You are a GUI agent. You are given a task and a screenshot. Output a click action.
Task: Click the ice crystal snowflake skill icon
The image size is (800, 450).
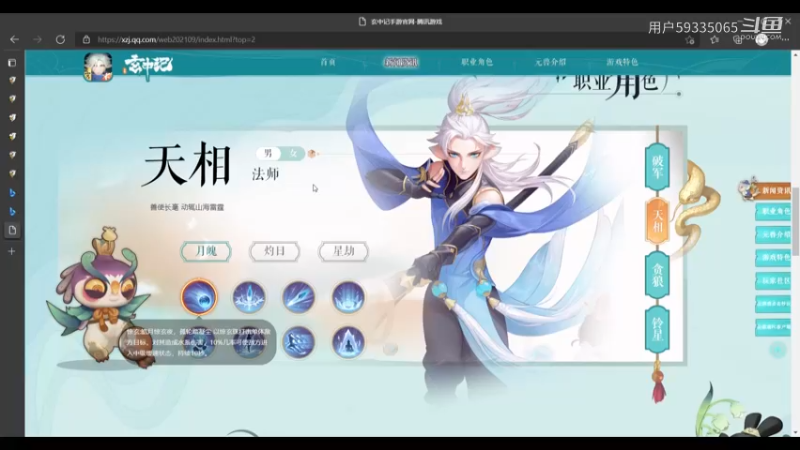[x=249, y=297]
